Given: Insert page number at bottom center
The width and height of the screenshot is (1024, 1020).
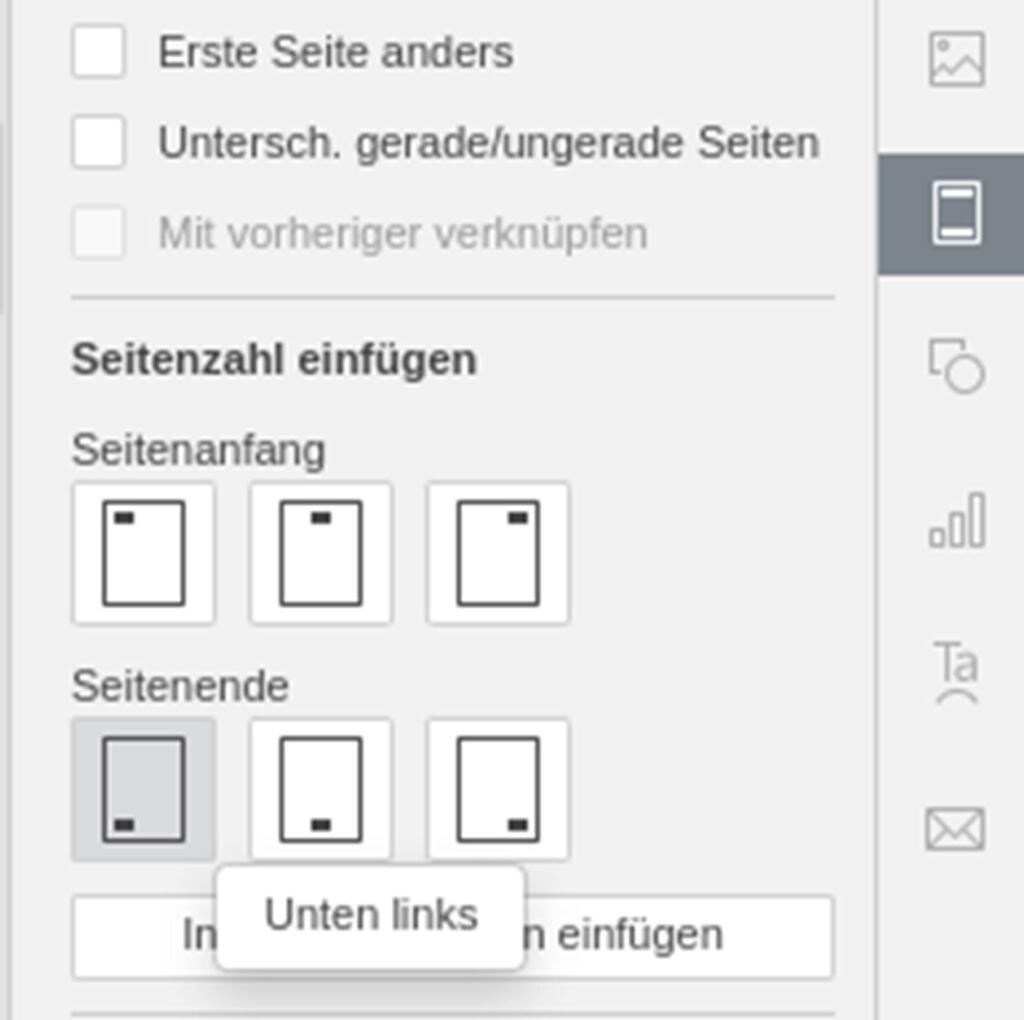Looking at the screenshot, I should point(321,789).
